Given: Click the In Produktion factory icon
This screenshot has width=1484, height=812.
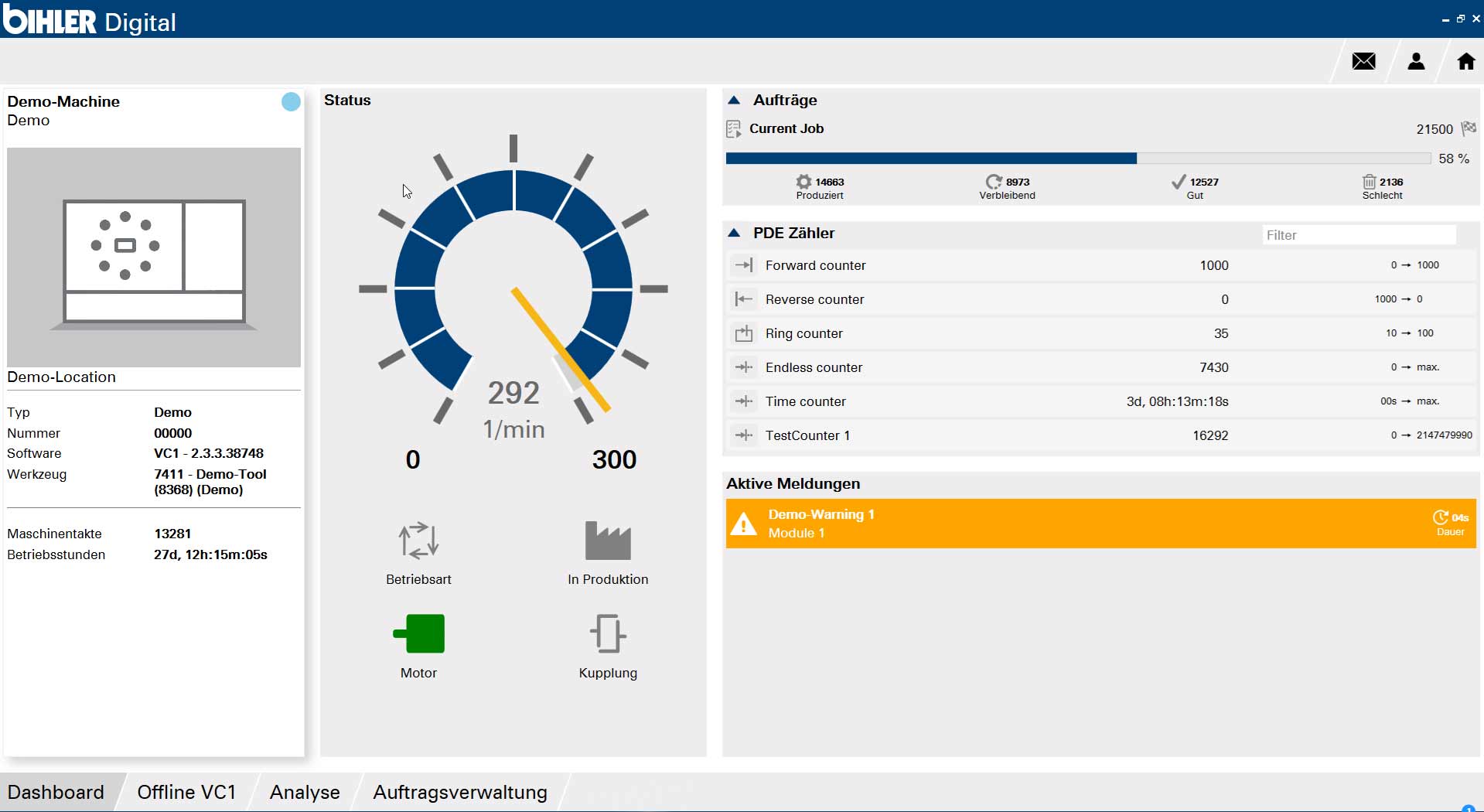Looking at the screenshot, I should pos(608,541).
